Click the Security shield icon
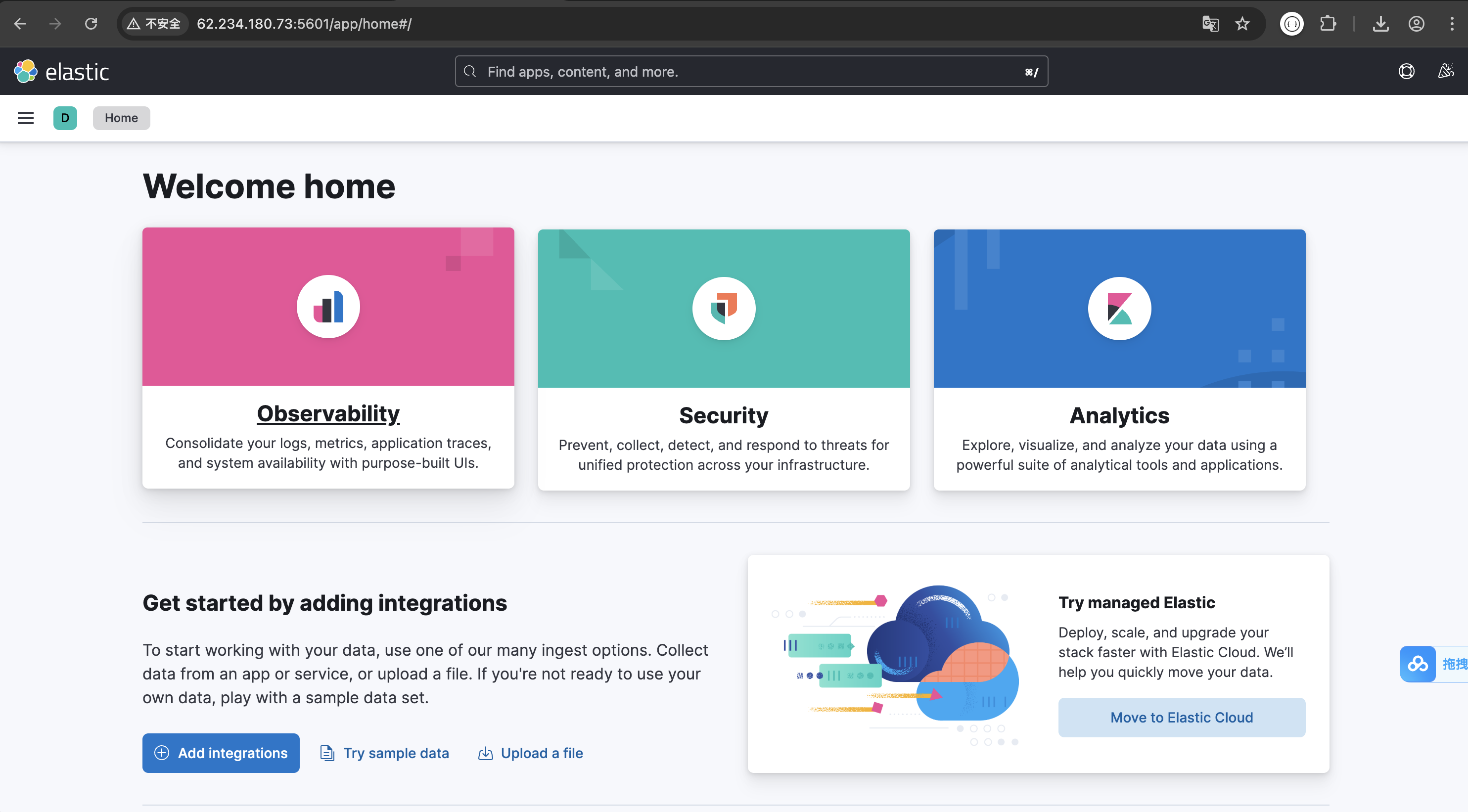1468x812 pixels. 724,308
